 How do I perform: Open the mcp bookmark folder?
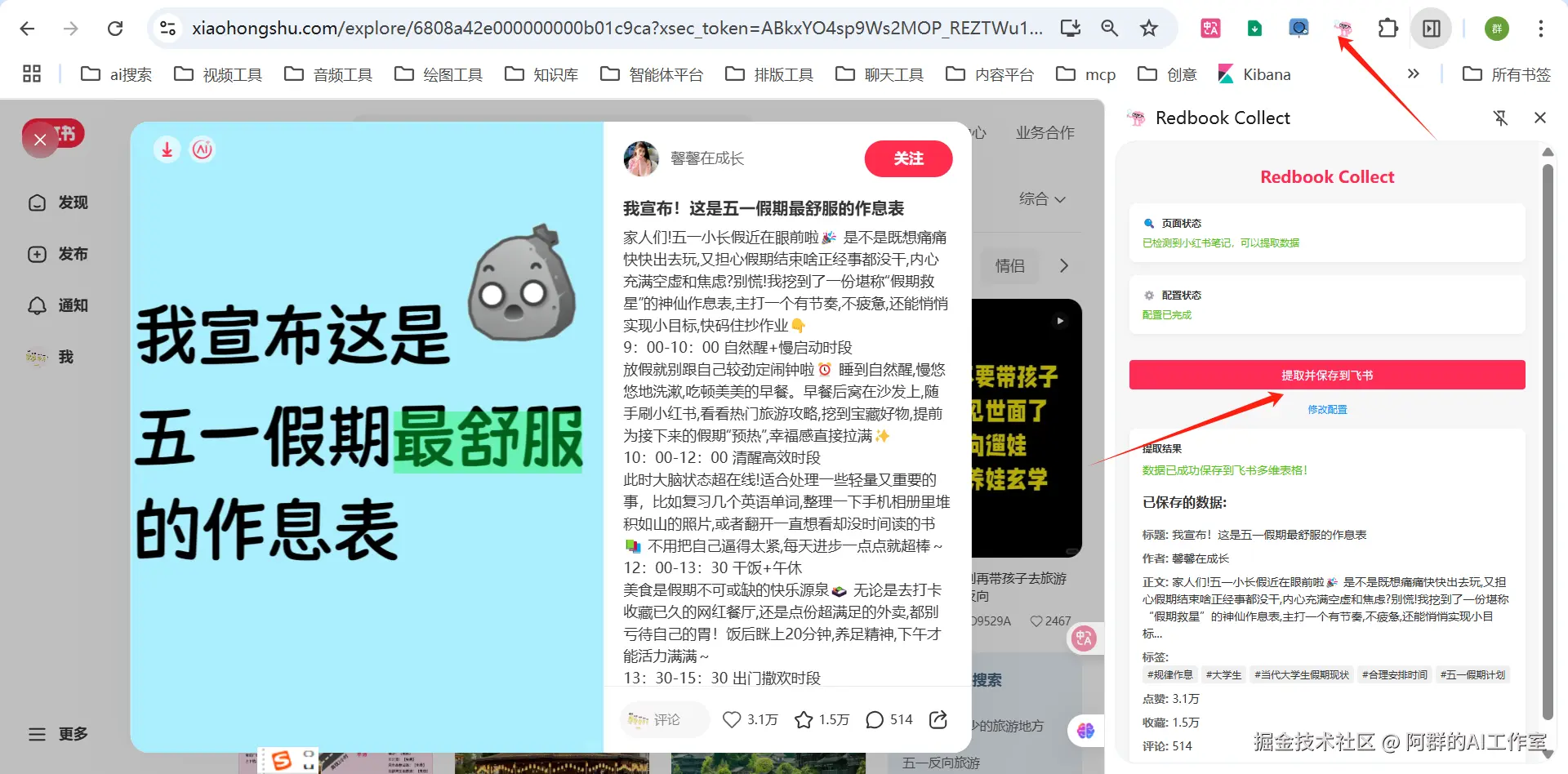[x=1085, y=74]
